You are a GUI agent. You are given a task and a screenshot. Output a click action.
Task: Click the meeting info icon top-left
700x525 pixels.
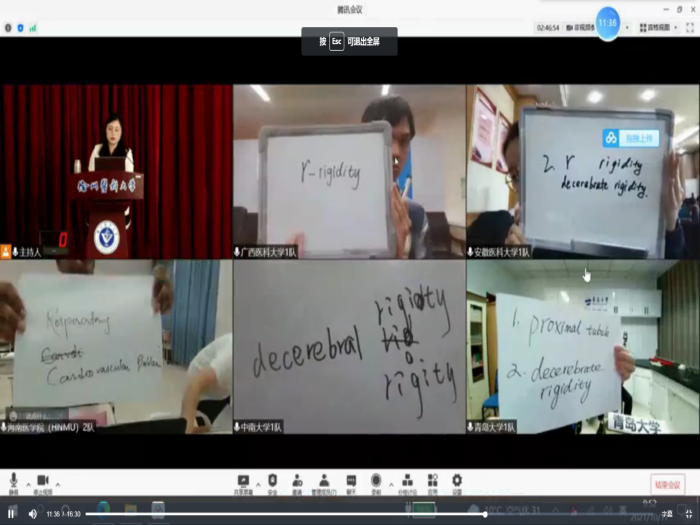tap(8, 28)
